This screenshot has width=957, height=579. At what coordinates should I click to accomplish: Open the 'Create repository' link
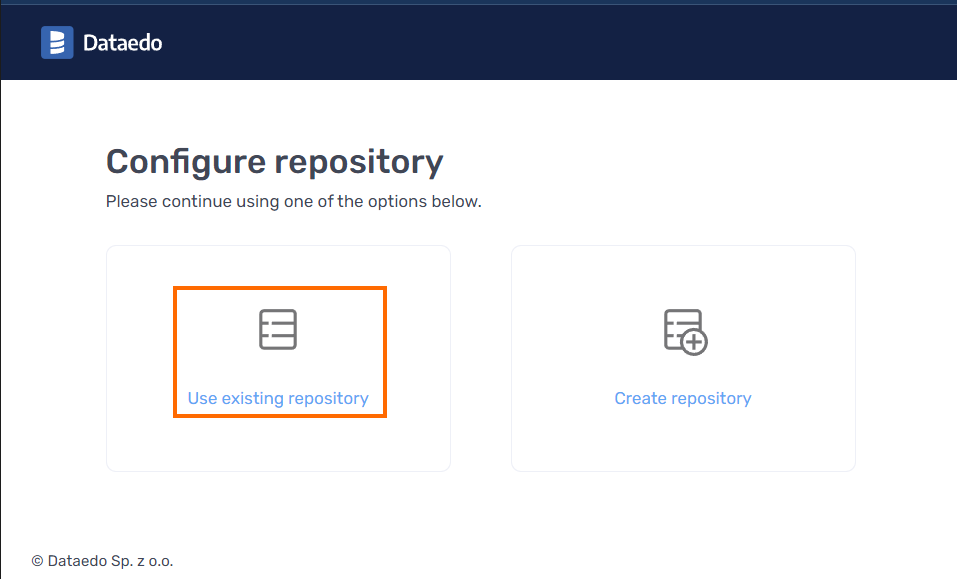pyautogui.click(x=683, y=398)
